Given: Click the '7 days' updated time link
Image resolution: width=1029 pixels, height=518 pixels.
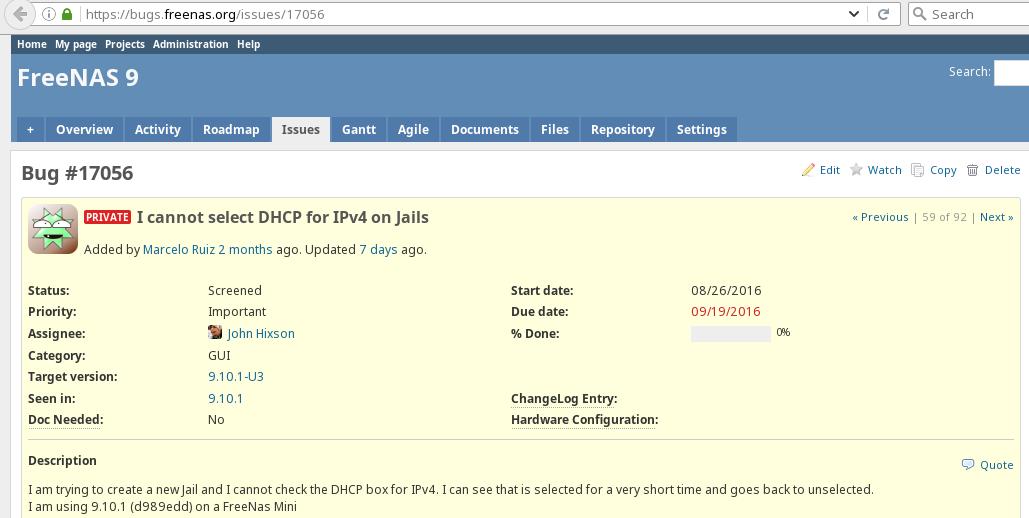Looking at the screenshot, I should pyautogui.click(x=378, y=249).
